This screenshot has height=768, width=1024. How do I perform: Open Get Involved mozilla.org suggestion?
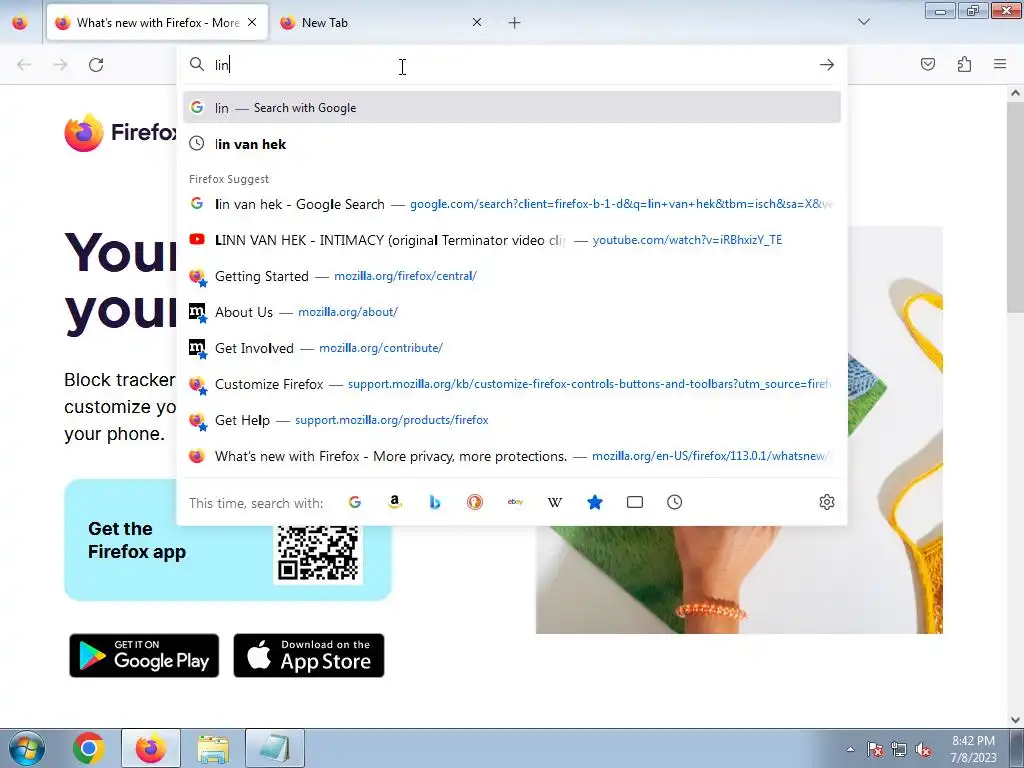pos(512,348)
